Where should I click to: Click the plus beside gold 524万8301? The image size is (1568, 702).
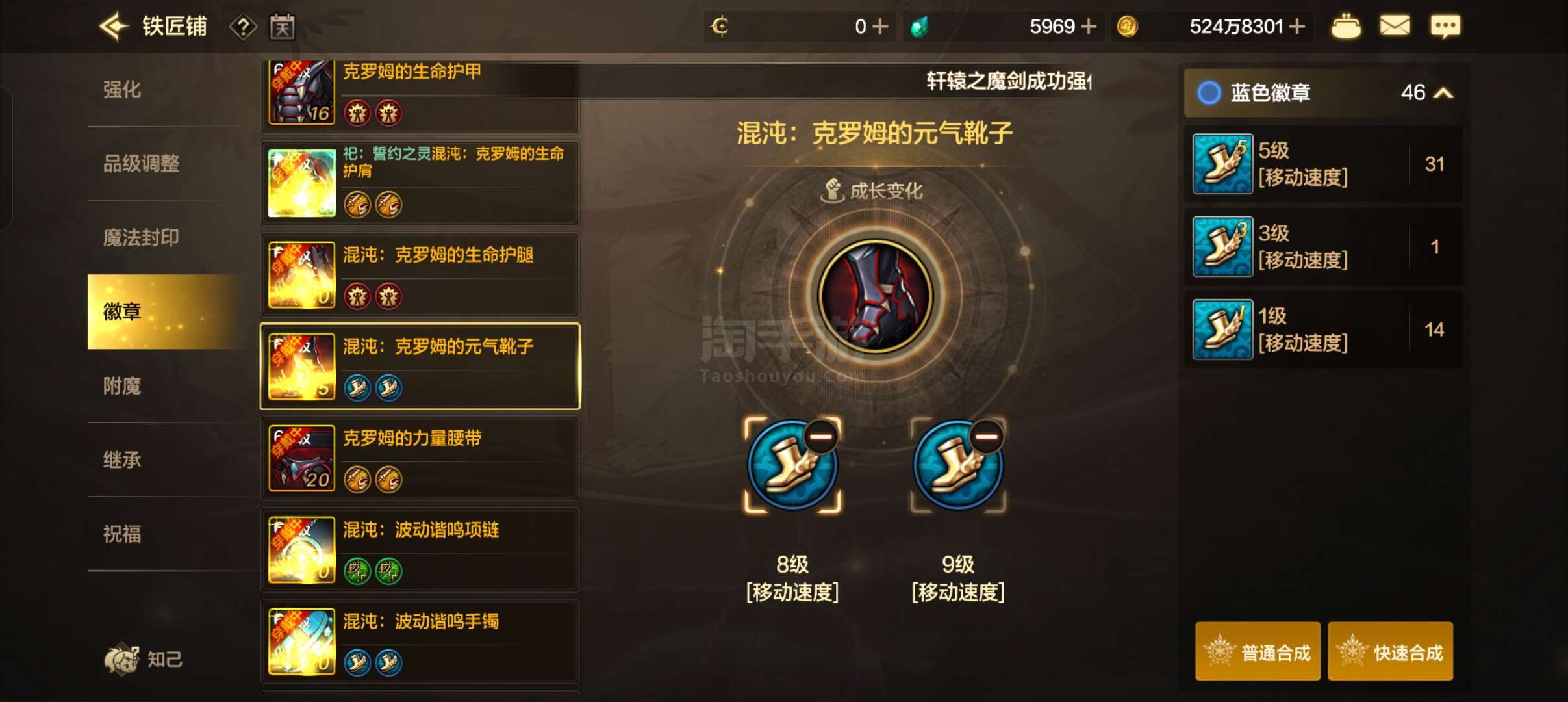point(1296,27)
